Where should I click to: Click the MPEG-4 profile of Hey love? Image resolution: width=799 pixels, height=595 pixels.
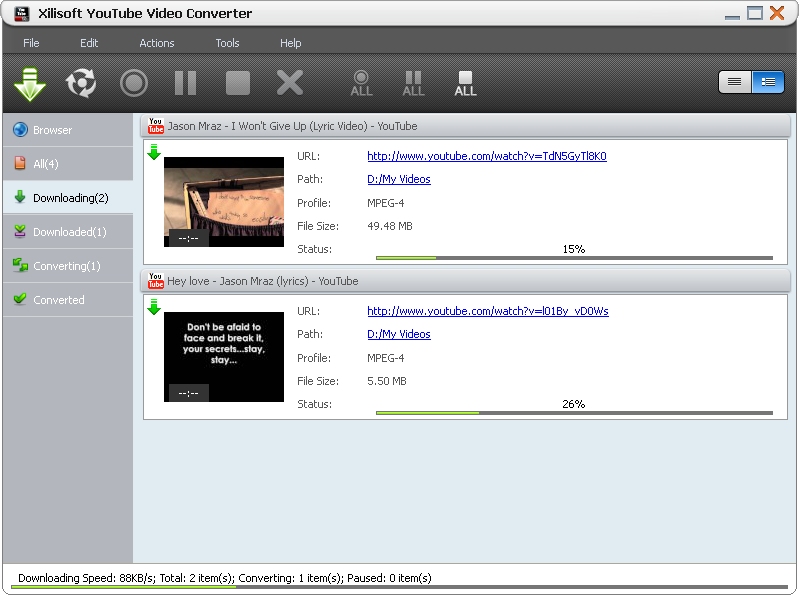[x=386, y=358]
